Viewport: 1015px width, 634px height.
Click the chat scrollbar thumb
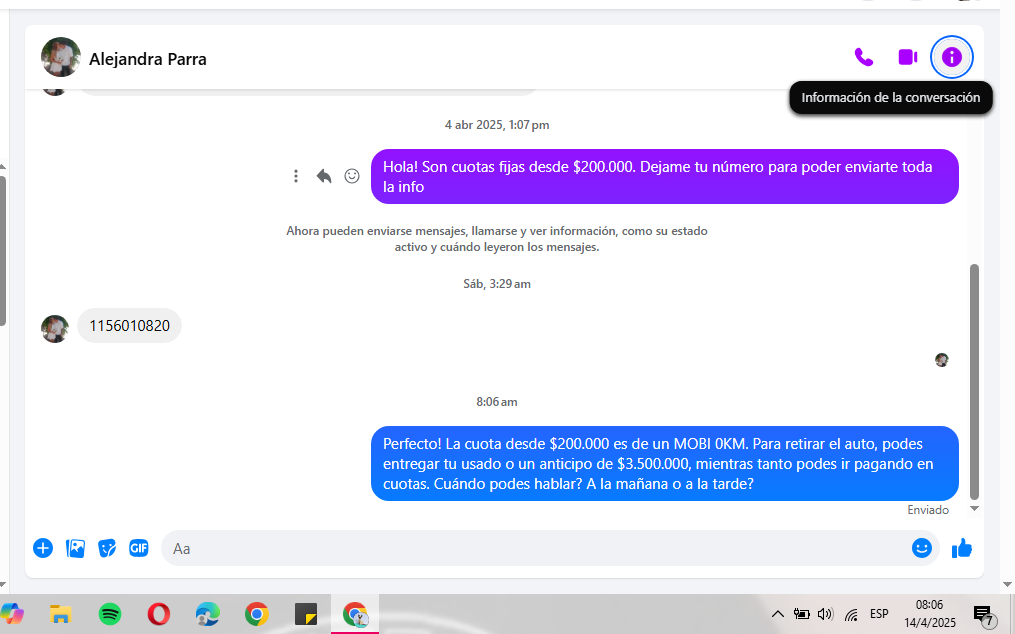974,381
